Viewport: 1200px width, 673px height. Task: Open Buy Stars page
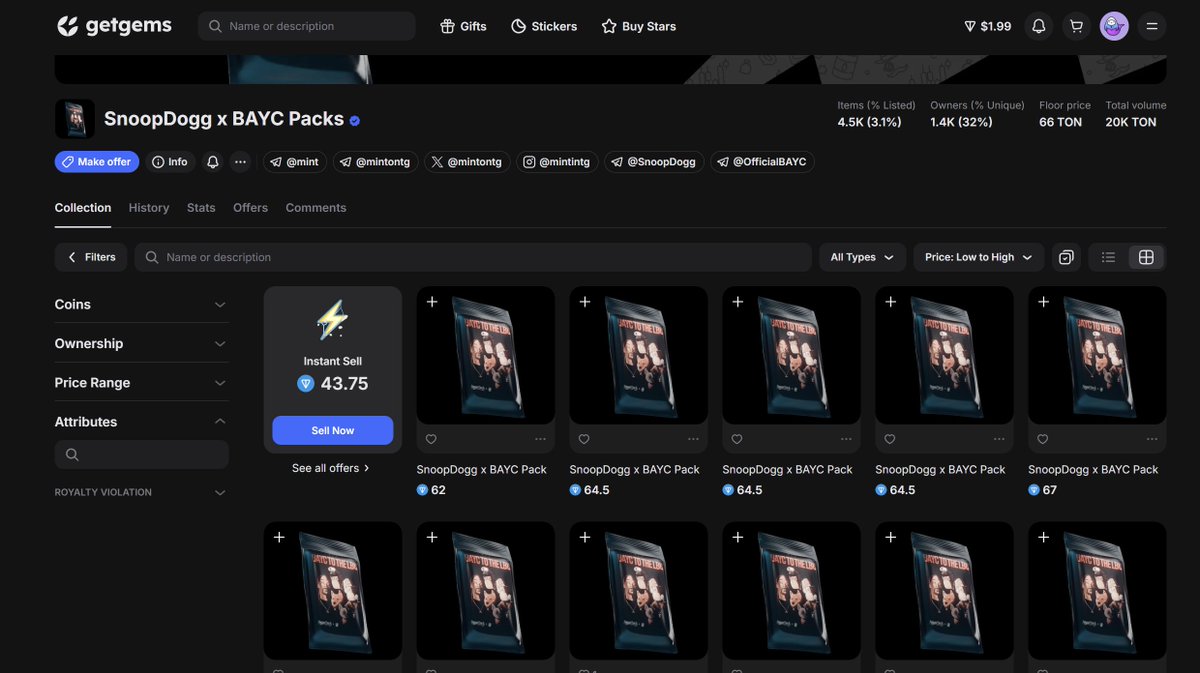coord(639,26)
